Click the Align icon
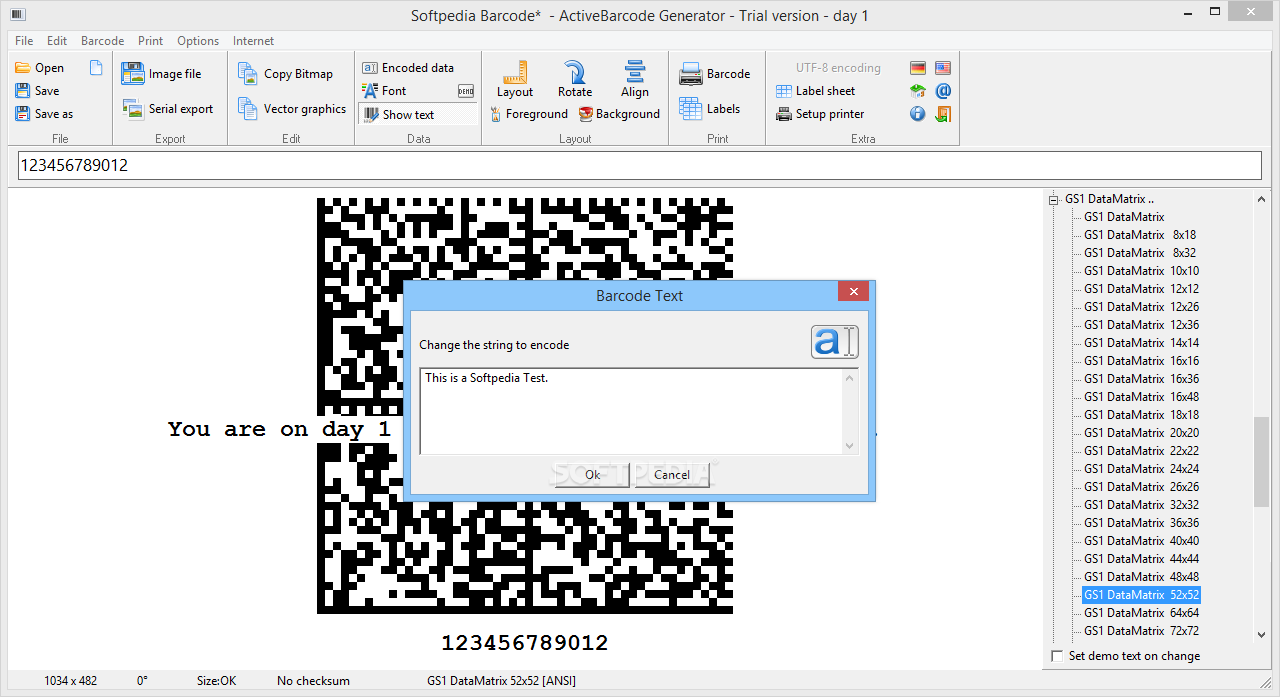Screen dimensions: 1280x697 point(635,72)
